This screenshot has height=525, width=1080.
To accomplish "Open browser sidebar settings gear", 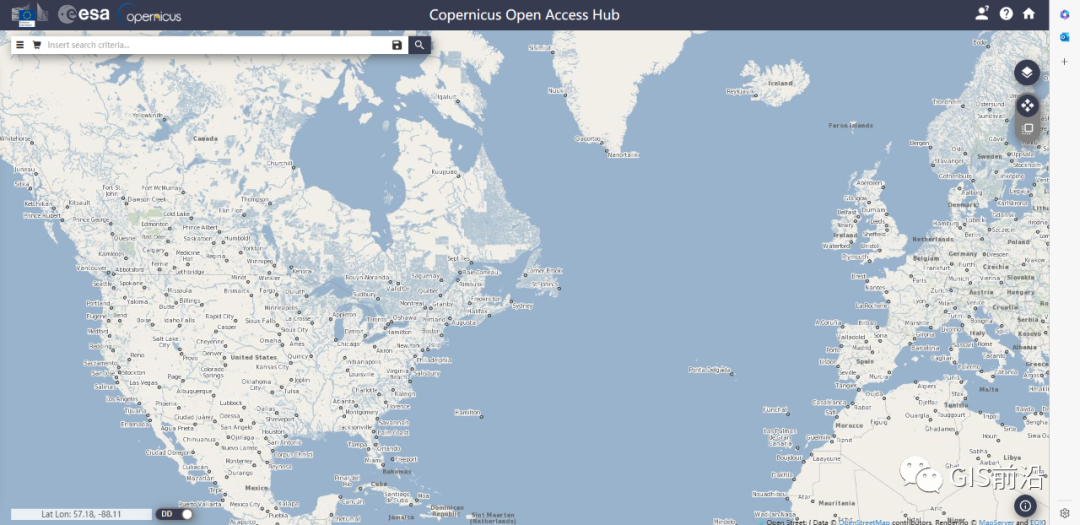I will tap(1064, 513).
